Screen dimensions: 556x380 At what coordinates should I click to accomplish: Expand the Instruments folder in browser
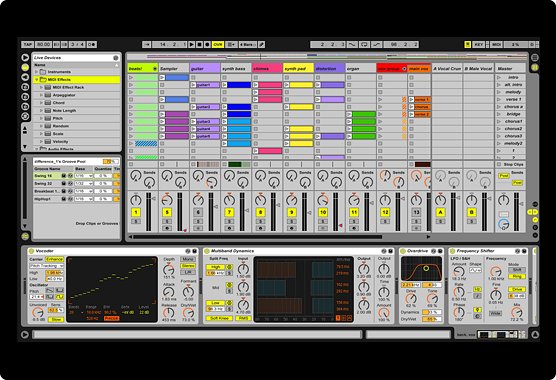coord(37,72)
